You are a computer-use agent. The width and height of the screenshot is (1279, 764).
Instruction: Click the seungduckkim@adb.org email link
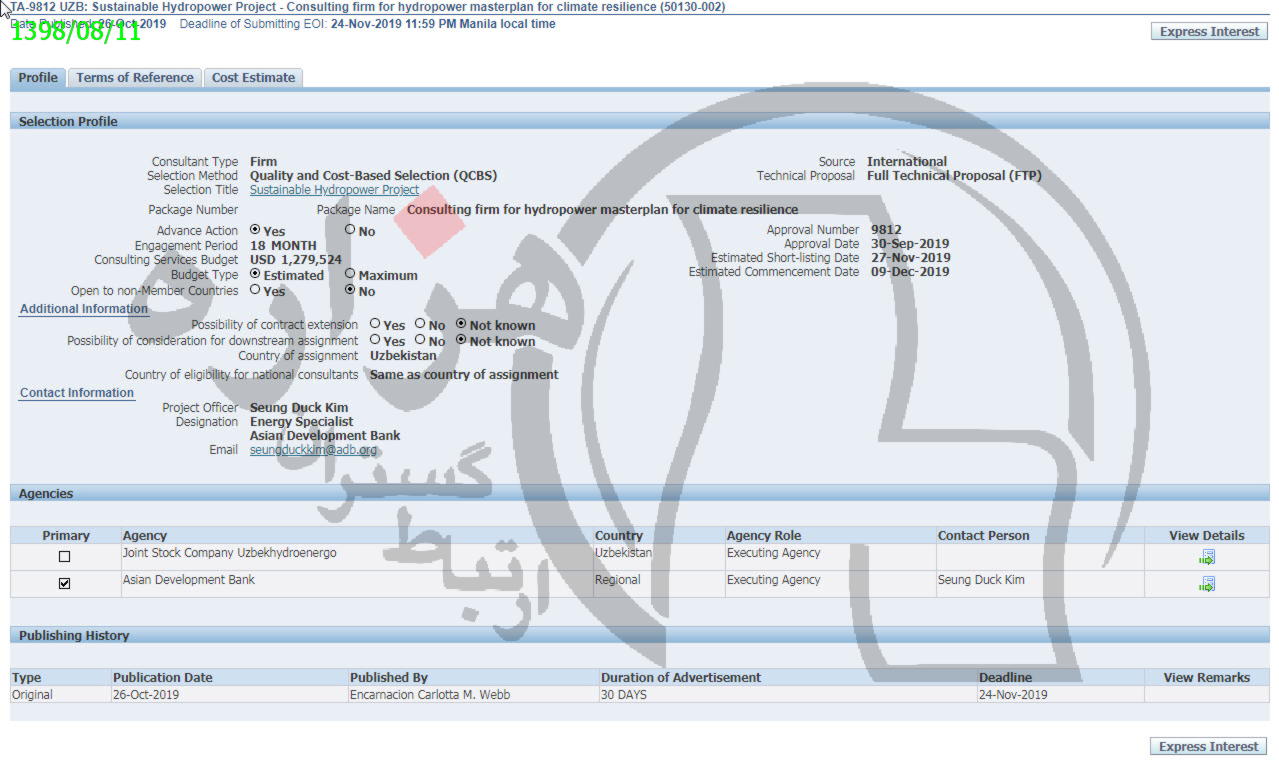coord(313,450)
